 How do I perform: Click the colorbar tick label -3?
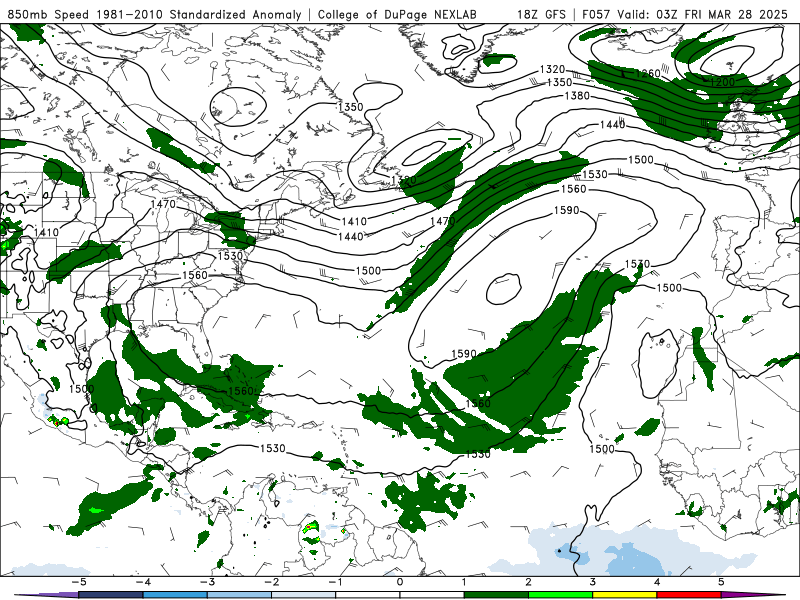pyautogui.click(x=207, y=582)
